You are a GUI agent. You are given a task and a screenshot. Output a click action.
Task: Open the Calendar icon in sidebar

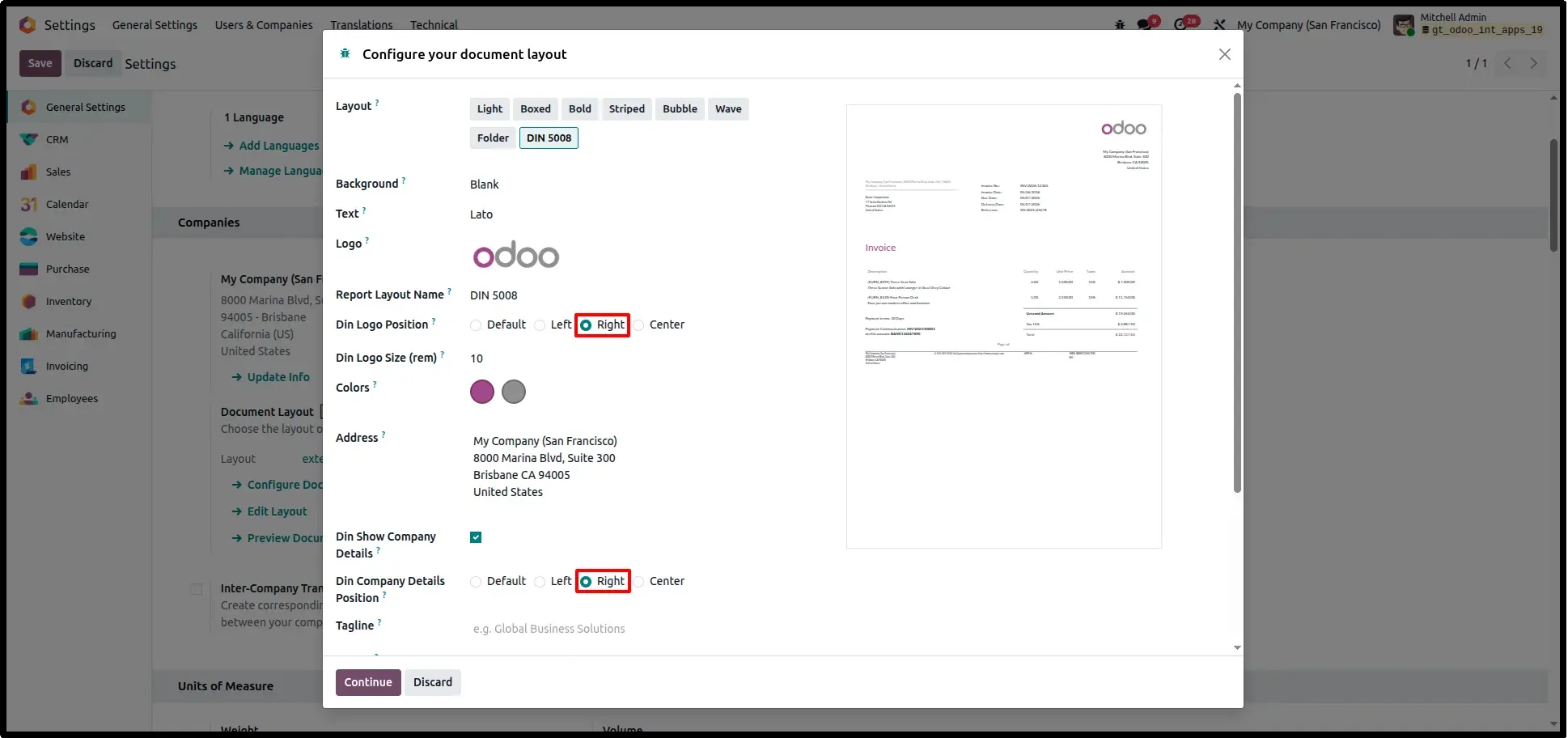[29, 204]
